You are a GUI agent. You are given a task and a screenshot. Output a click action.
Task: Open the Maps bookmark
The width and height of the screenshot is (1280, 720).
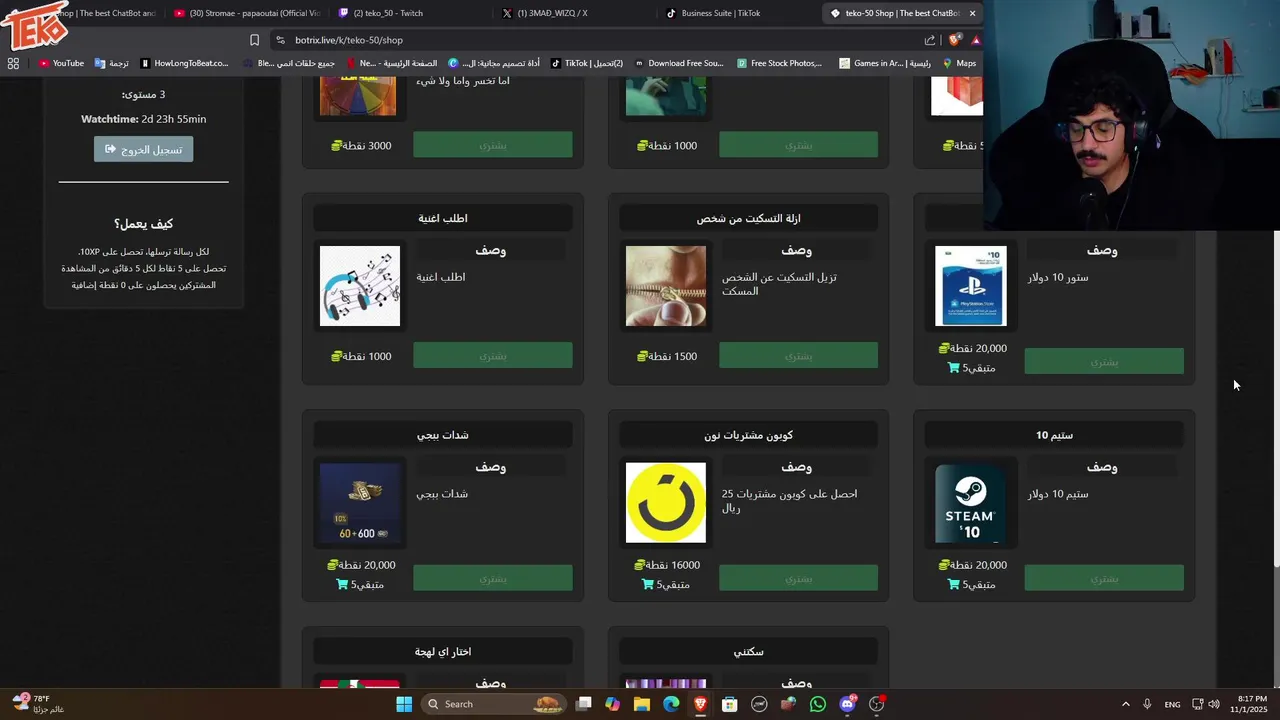(959, 63)
